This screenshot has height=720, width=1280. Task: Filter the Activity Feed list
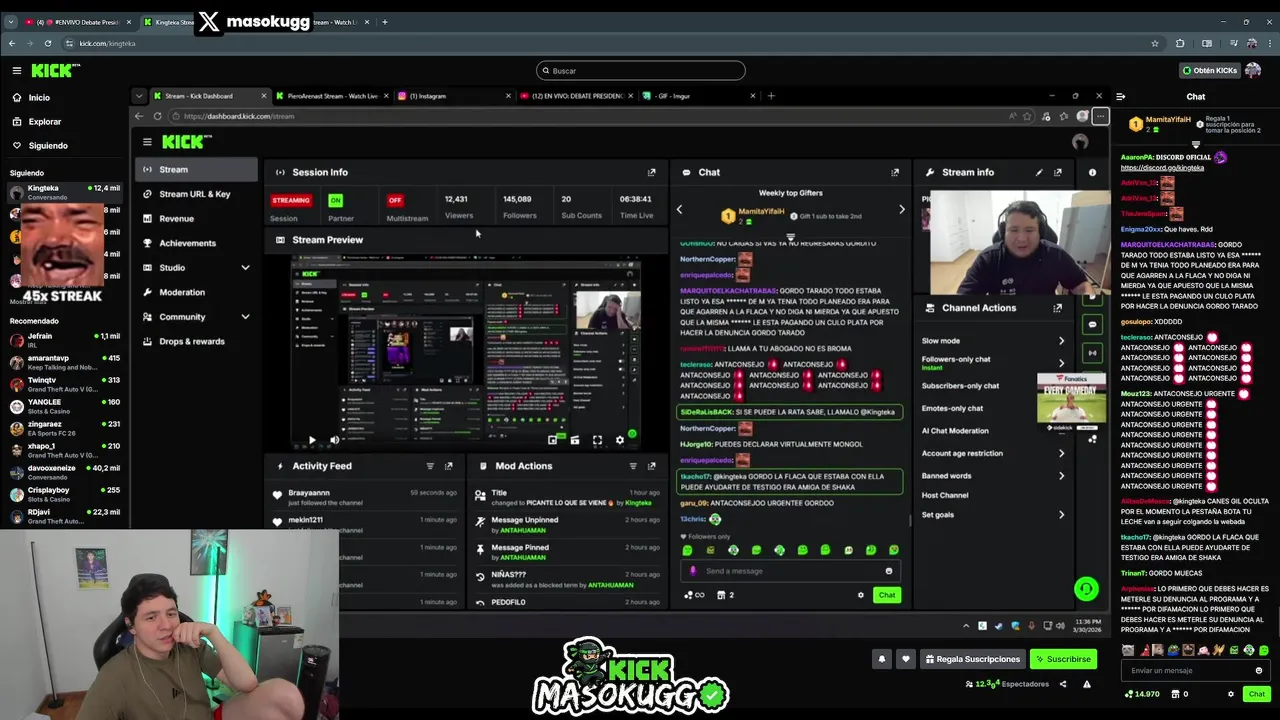pyautogui.click(x=430, y=466)
